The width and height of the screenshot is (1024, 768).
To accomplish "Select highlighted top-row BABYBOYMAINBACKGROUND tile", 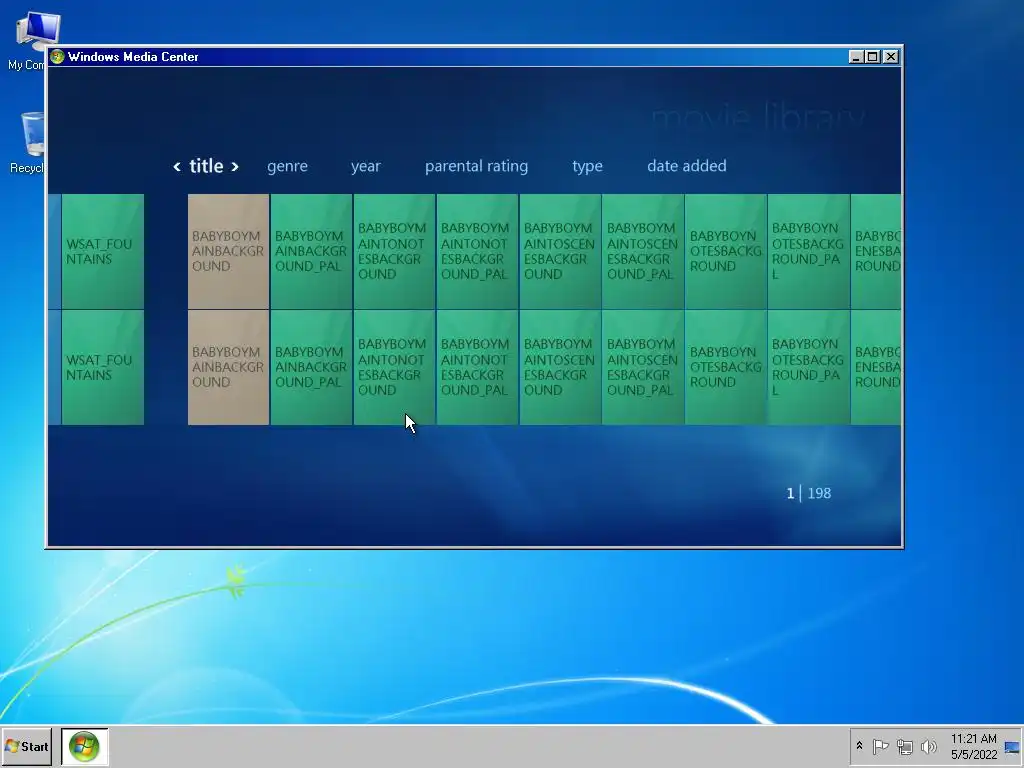I will 229,251.
